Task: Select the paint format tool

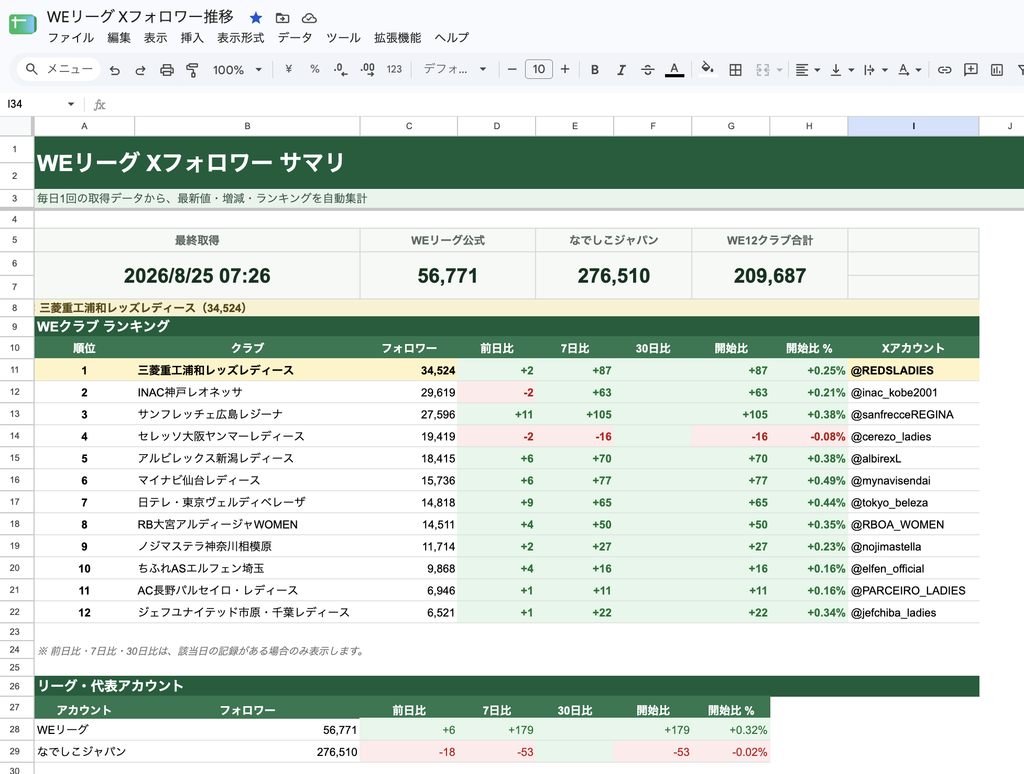Action: [192, 69]
